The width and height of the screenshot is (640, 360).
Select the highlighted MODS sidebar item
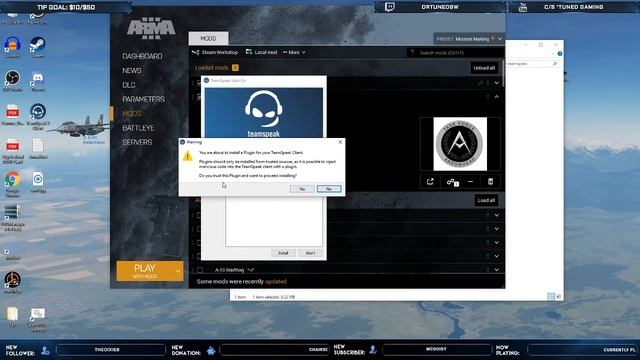coord(132,113)
